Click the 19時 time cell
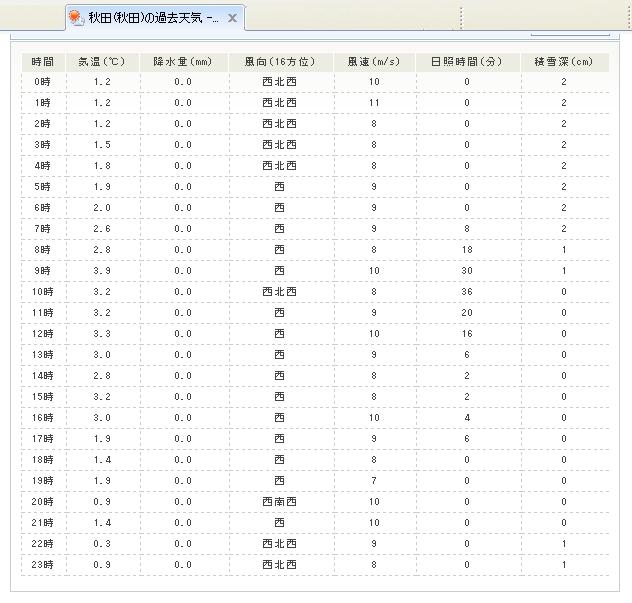The height and width of the screenshot is (603, 632). point(42,480)
